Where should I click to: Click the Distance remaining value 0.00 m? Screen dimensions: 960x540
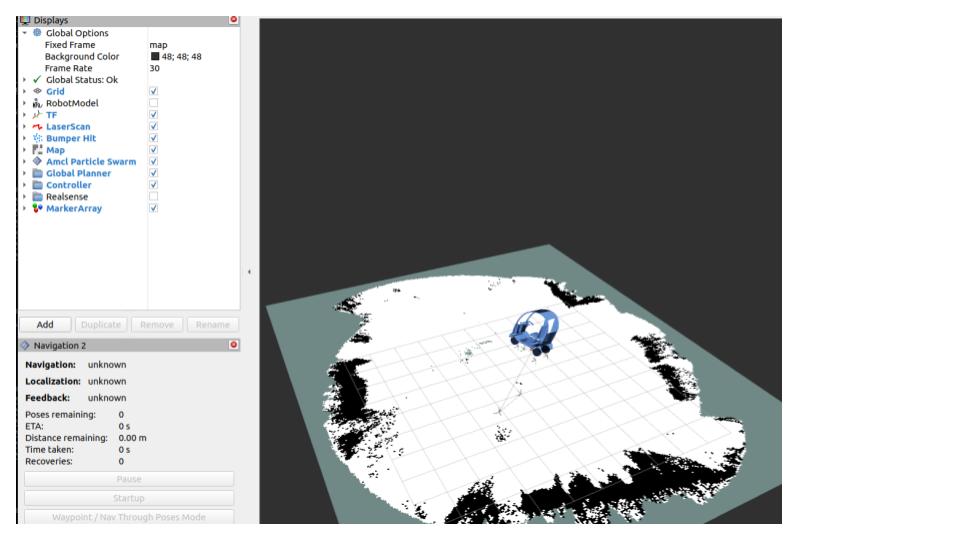click(x=132, y=438)
